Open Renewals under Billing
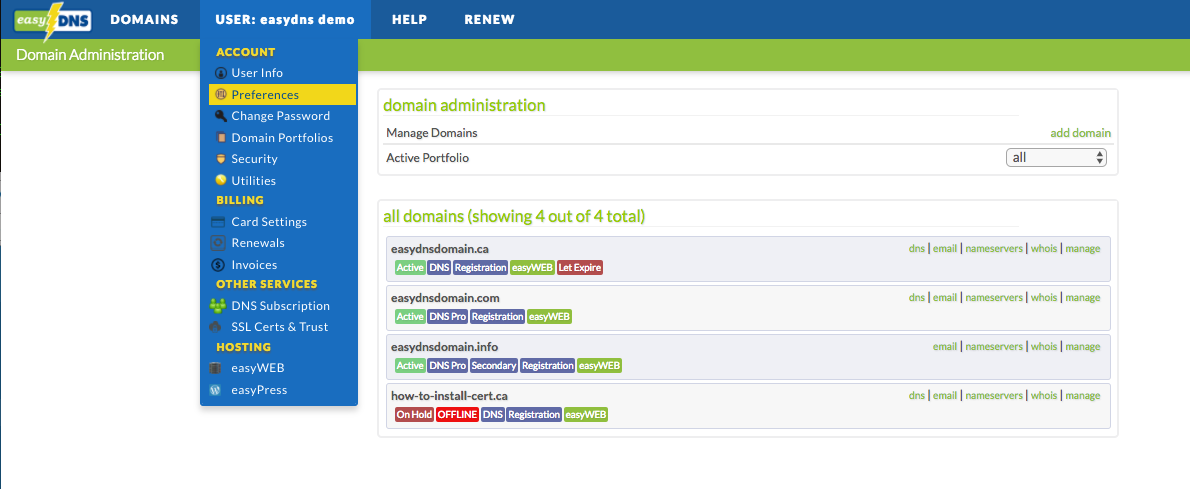This screenshot has height=489, width=1190. coord(258,243)
